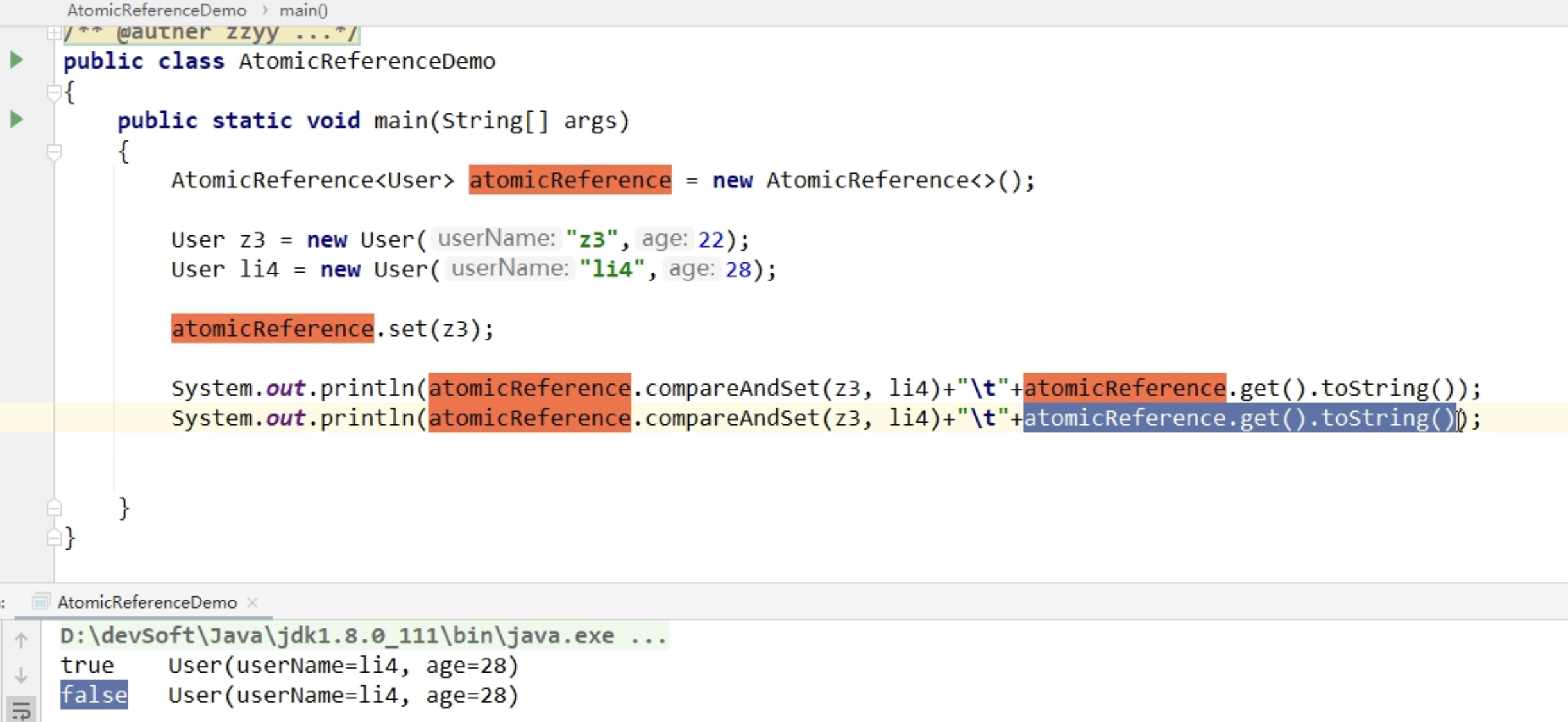The height and width of the screenshot is (722, 1568).
Task: Select the AtomicReferenceDemo run tab
Action: coord(147,602)
